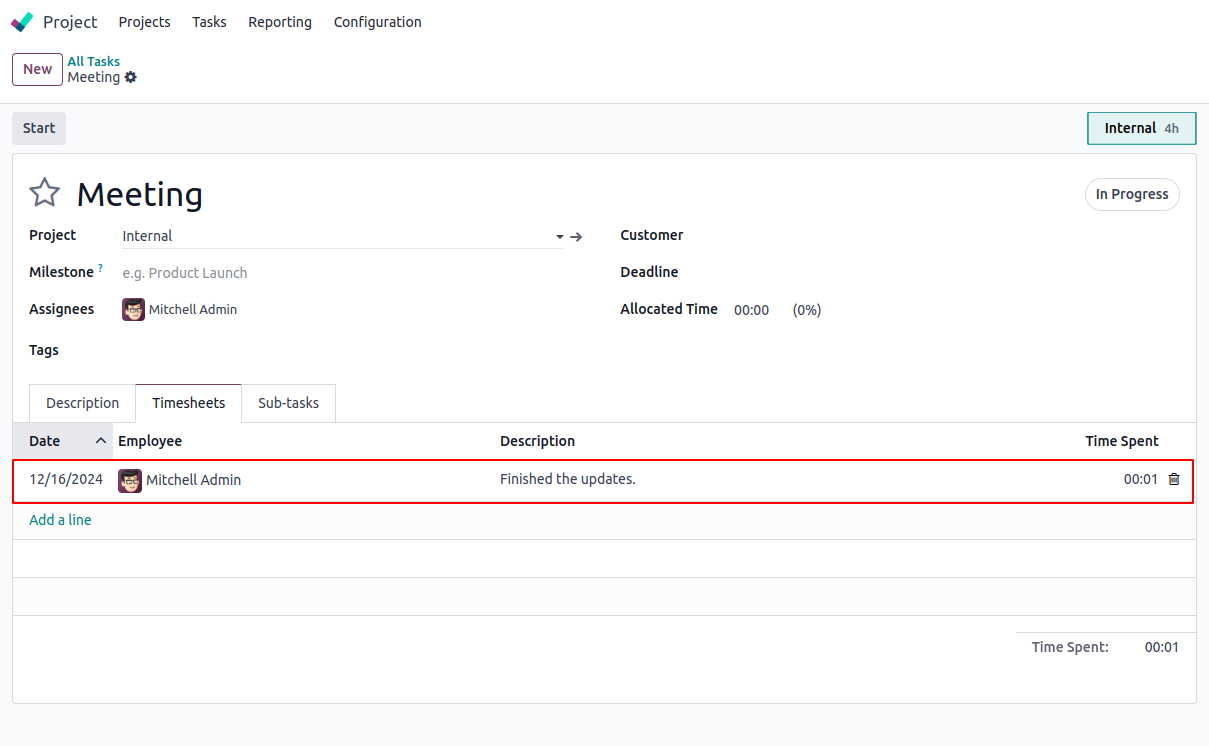Open the Description tab

(x=82, y=403)
